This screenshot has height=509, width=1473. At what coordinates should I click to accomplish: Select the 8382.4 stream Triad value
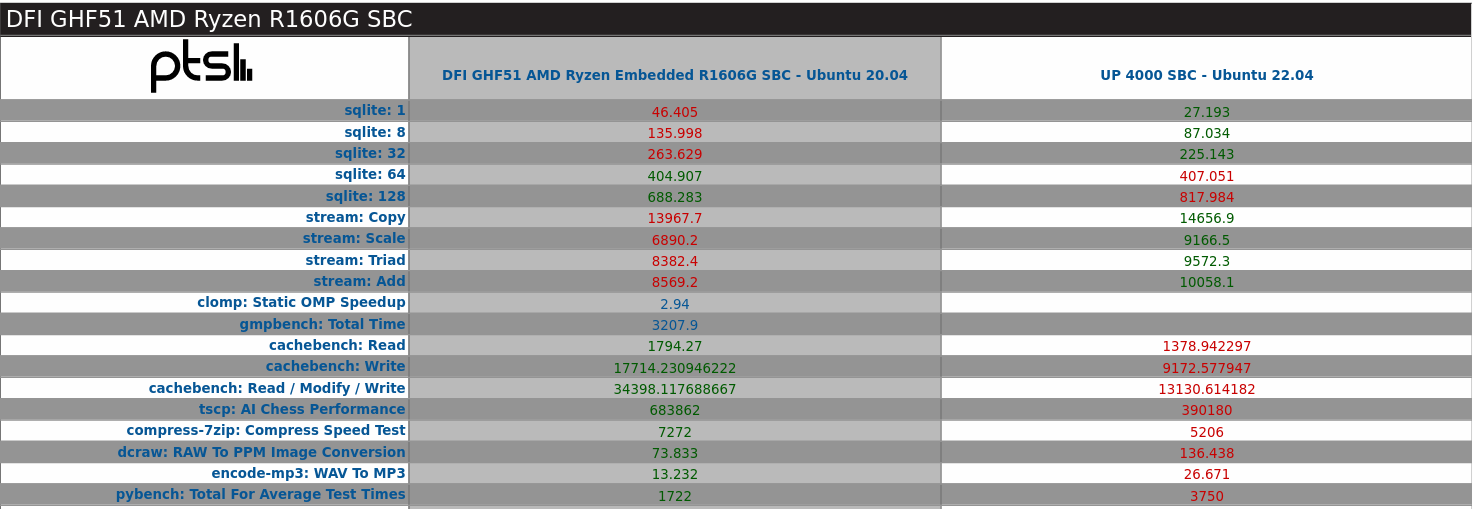pos(675,261)
